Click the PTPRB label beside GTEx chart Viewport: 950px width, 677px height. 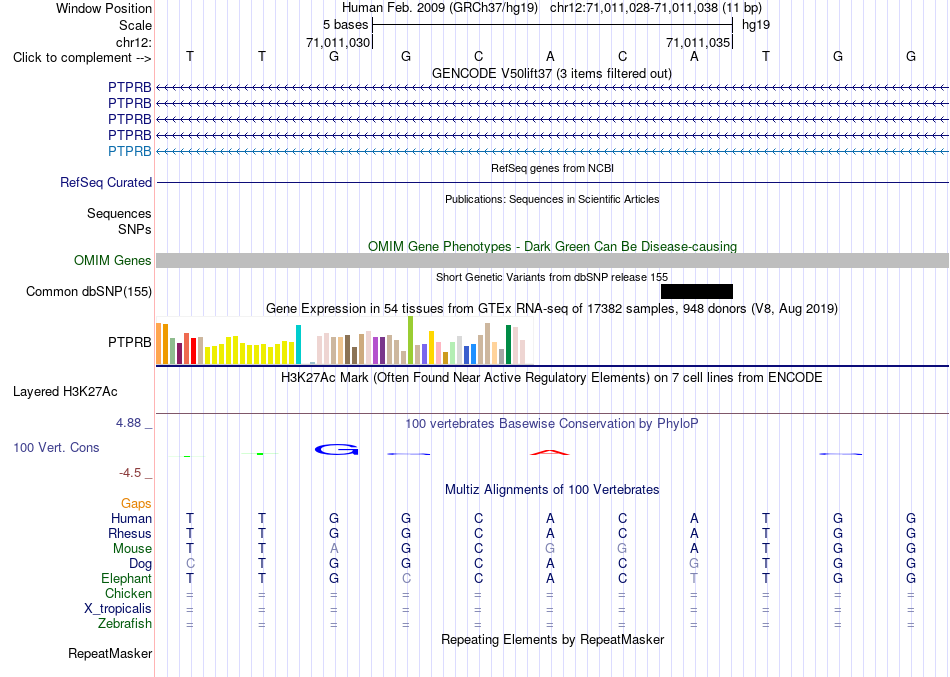pos(130,342)
